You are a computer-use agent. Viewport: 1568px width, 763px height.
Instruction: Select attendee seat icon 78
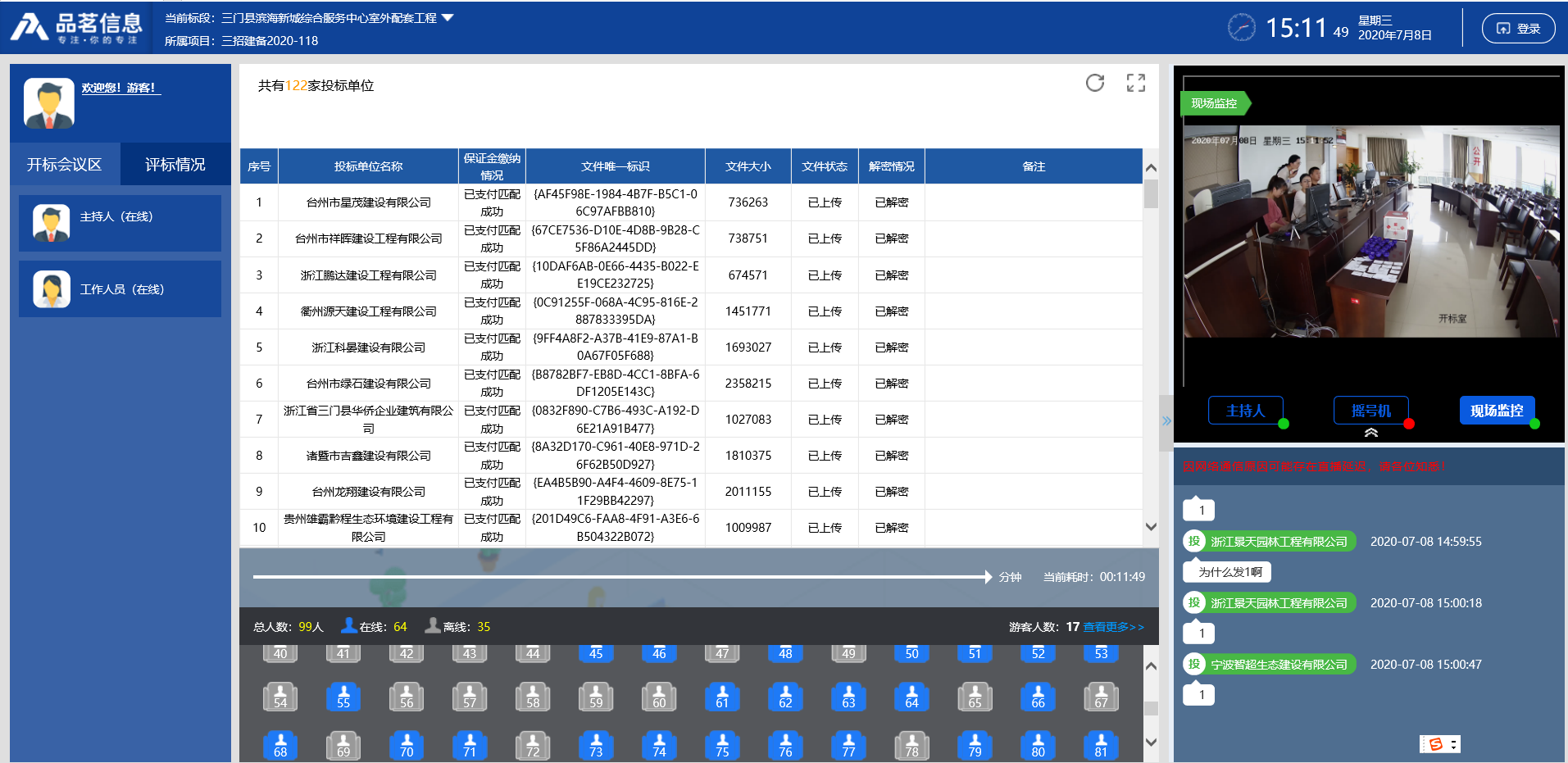(x=911, y=746)
